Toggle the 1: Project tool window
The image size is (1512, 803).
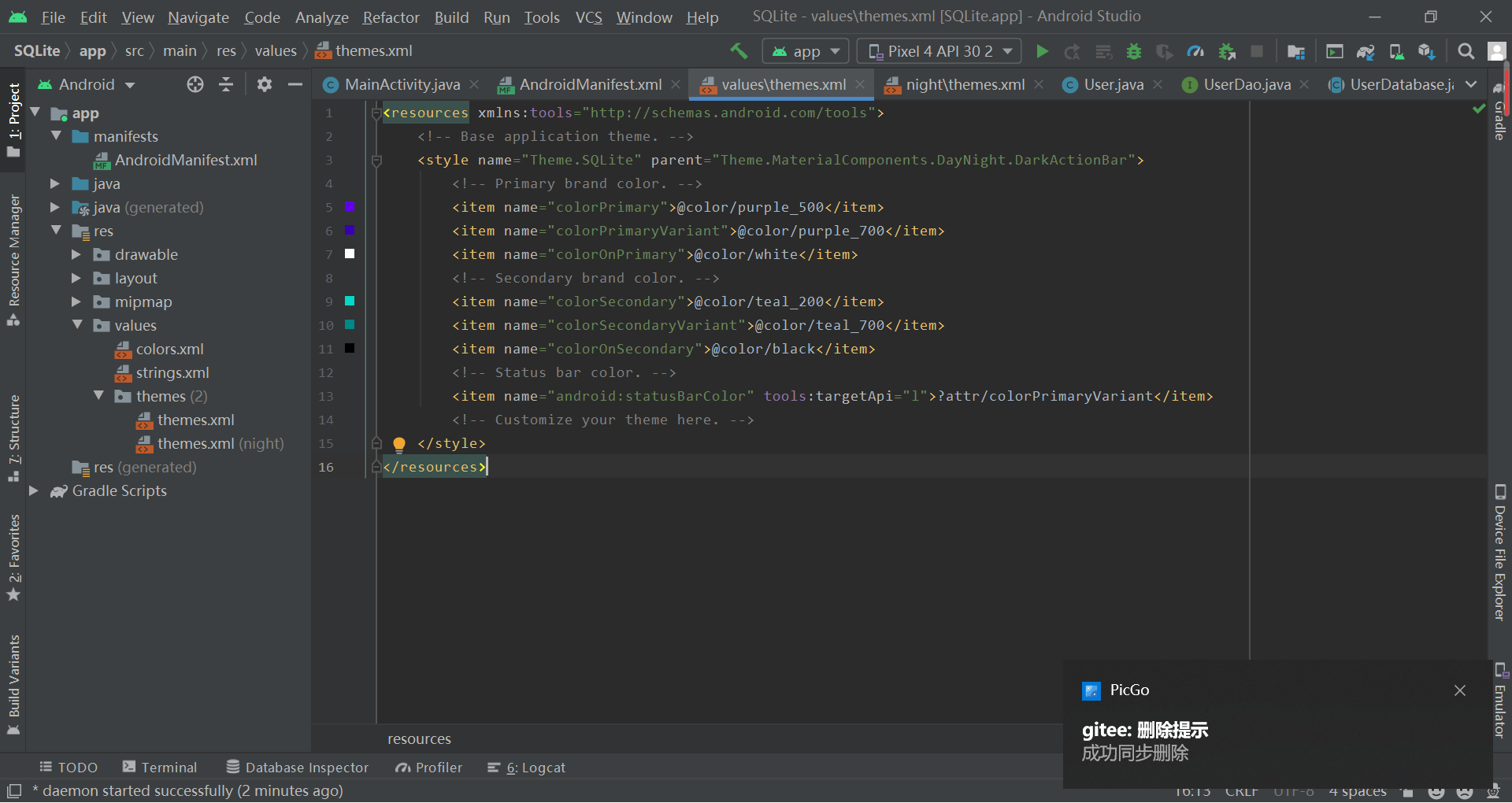(14, 120)
